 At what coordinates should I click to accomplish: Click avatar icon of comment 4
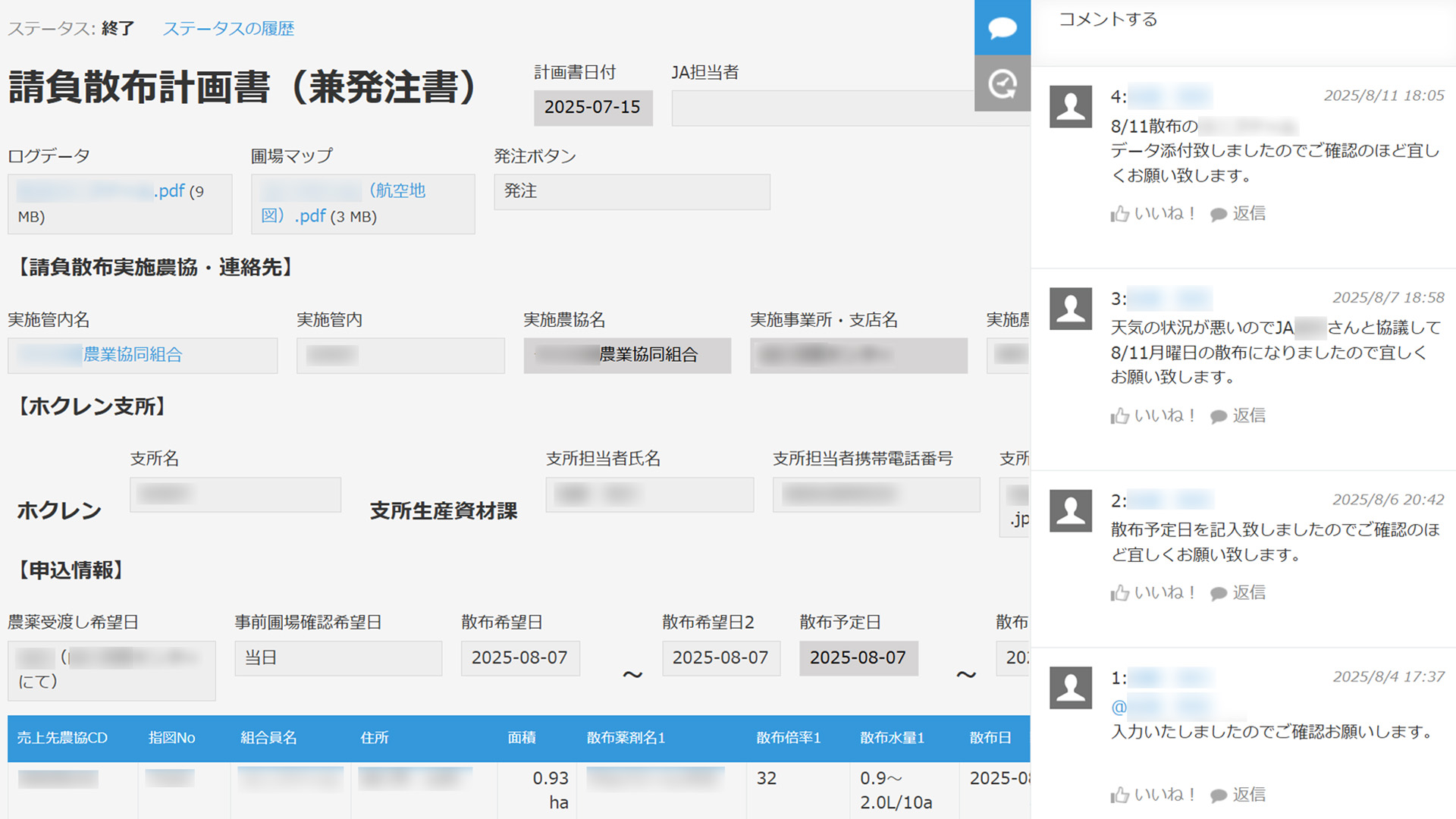point(1070,106)
